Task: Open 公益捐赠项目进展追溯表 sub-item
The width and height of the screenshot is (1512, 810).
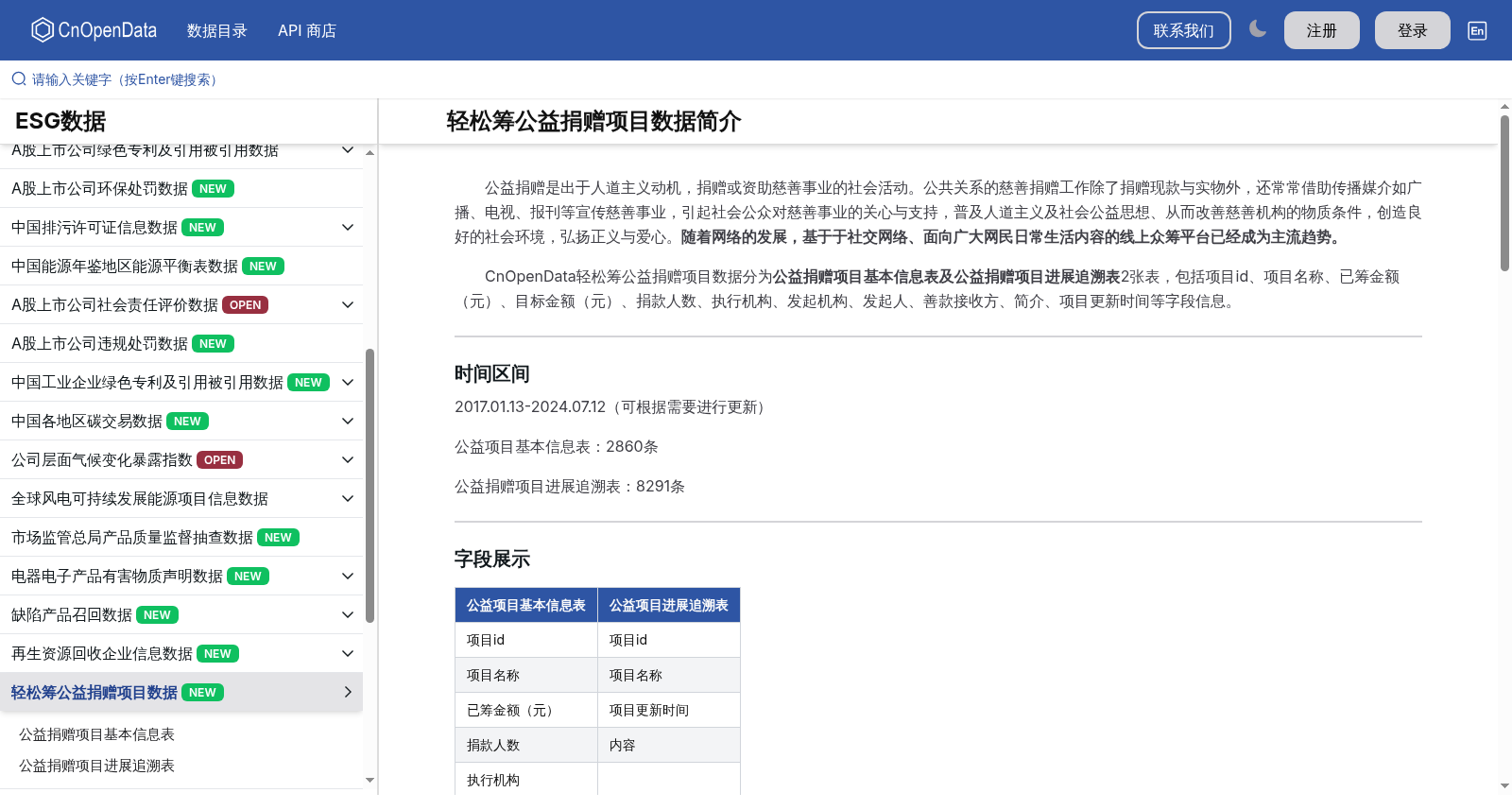Action: (x=96, y=766)
